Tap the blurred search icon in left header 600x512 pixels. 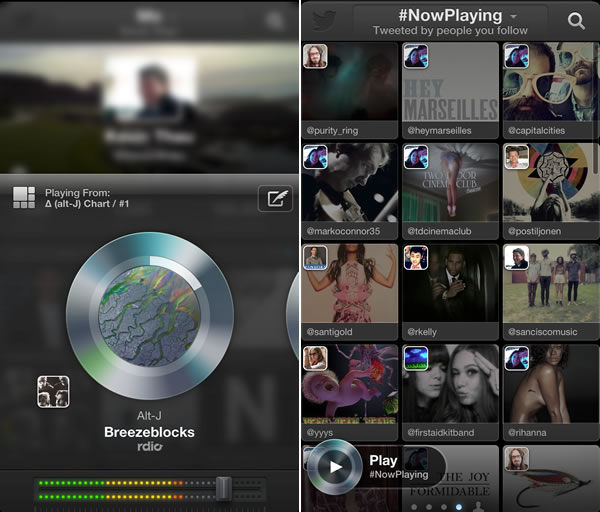(x=274, y=20)
